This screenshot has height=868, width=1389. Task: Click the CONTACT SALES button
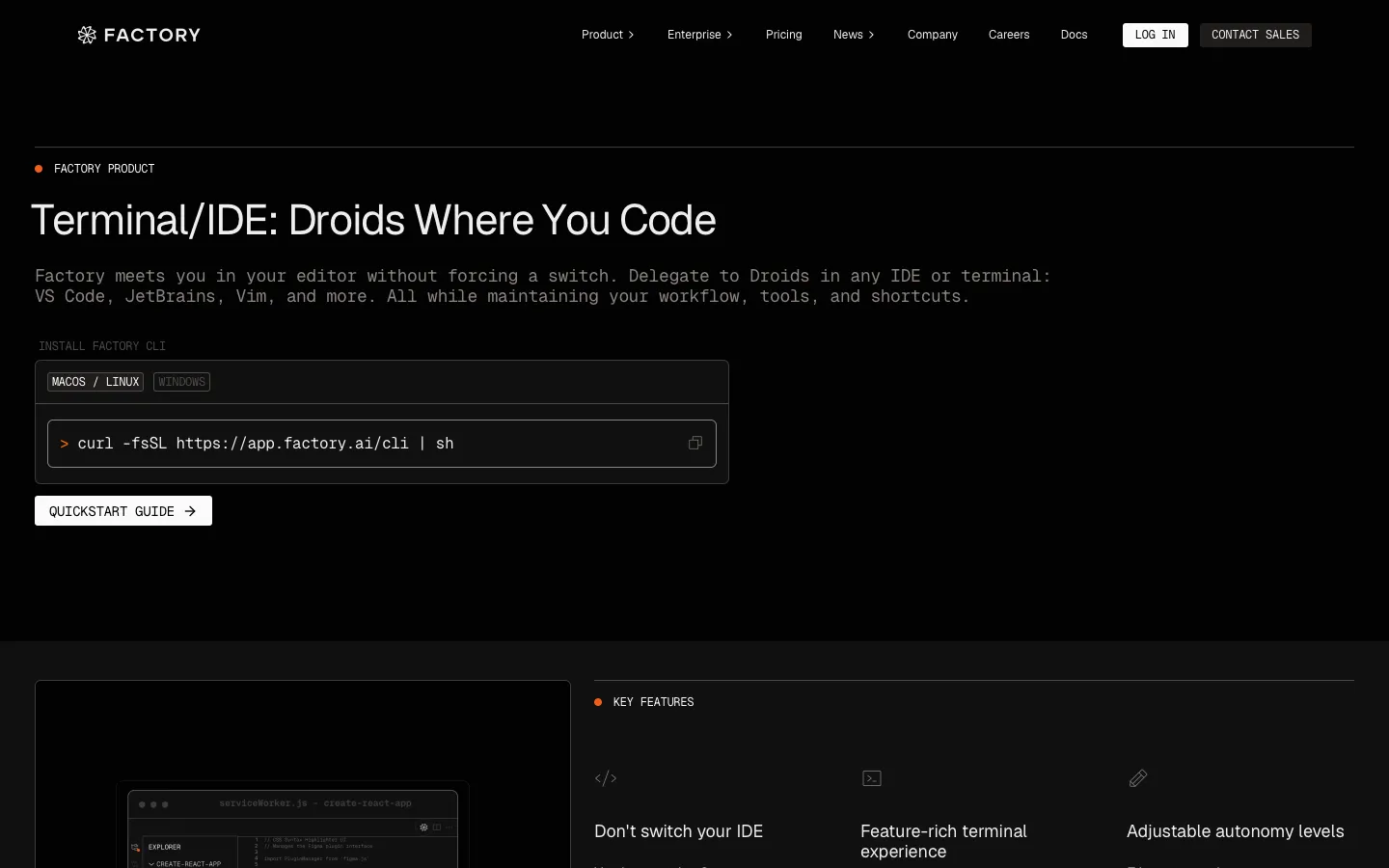1255,35
